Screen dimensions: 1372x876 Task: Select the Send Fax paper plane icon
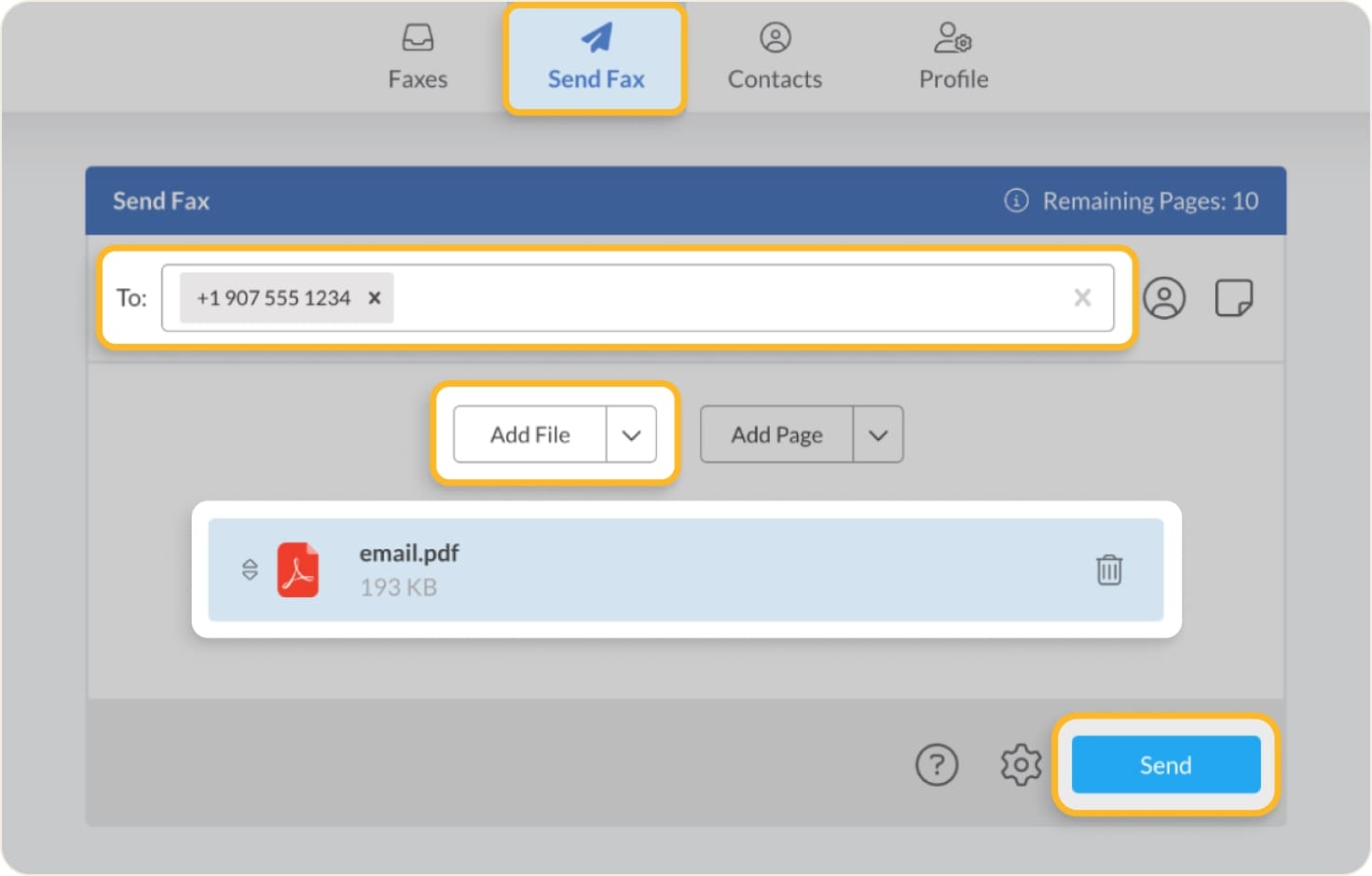coord(595,35)
